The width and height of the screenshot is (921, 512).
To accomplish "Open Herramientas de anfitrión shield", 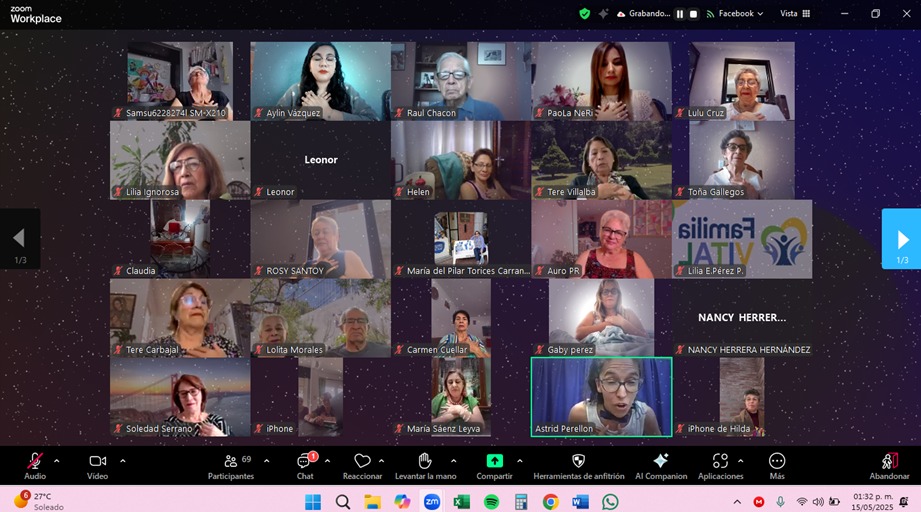I will (578, 461).
